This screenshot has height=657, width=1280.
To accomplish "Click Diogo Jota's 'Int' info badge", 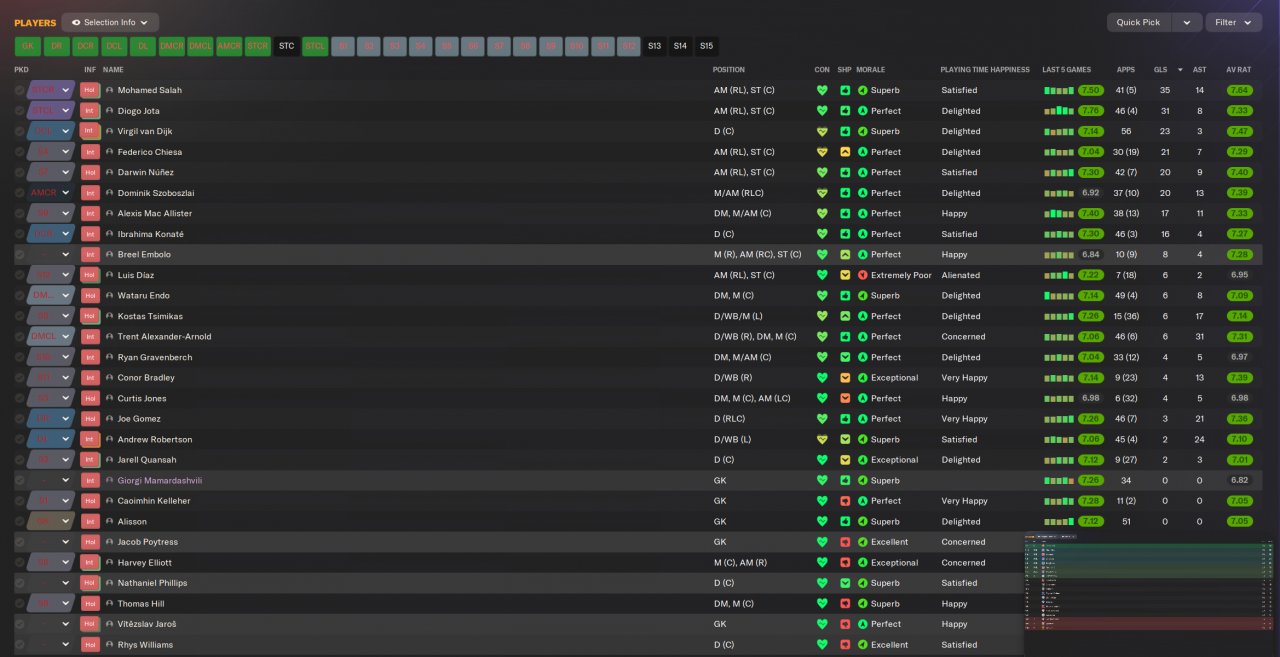I will (x=90, y=111).
